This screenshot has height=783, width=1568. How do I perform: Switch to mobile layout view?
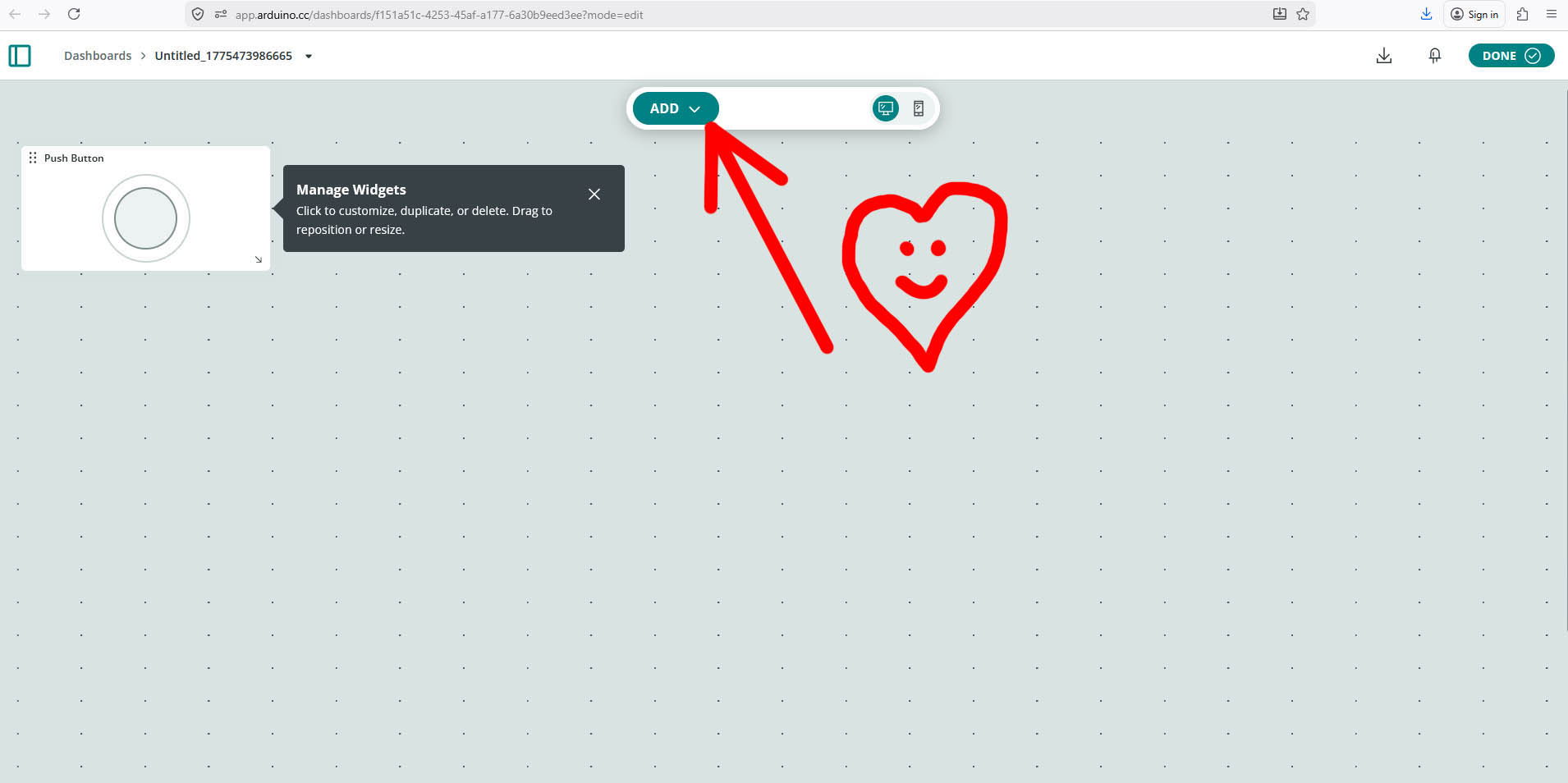919,108
